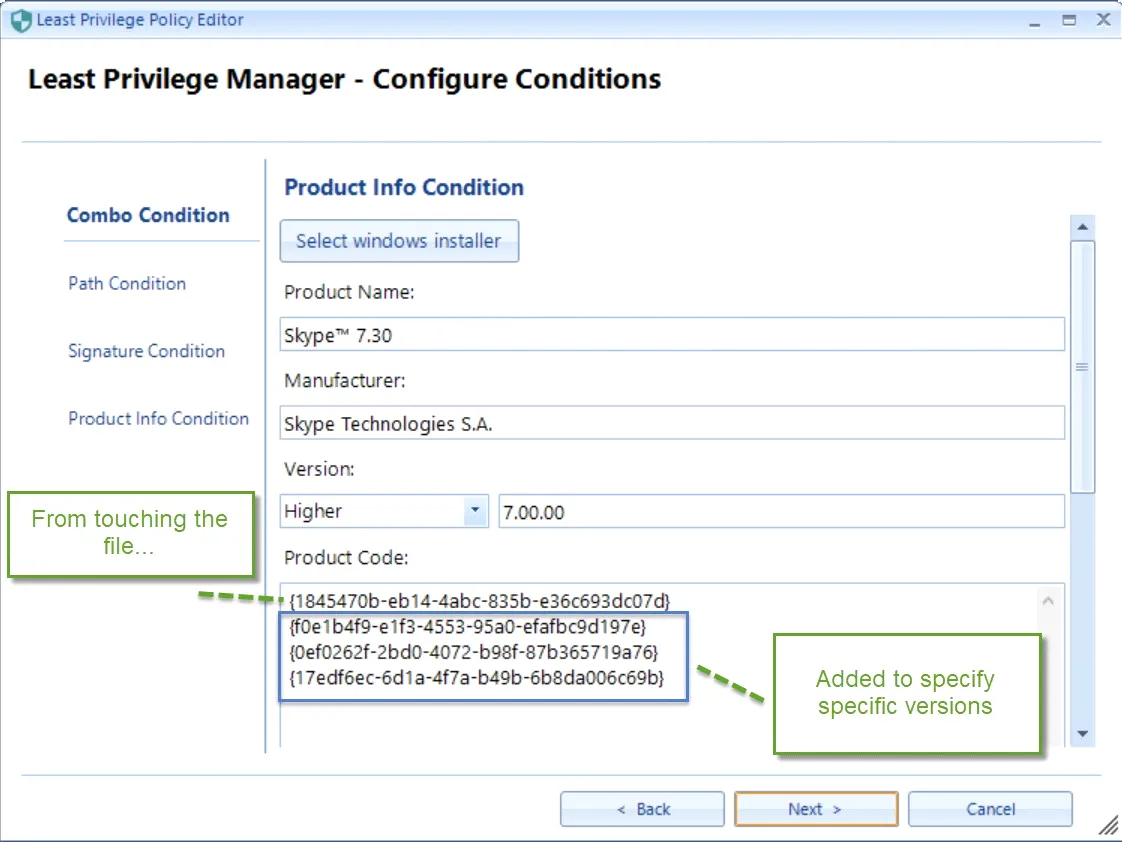This screenshot has height=842, width=1122.
Task: Select the Product Info Condition entry
Action: click(158, 418)
